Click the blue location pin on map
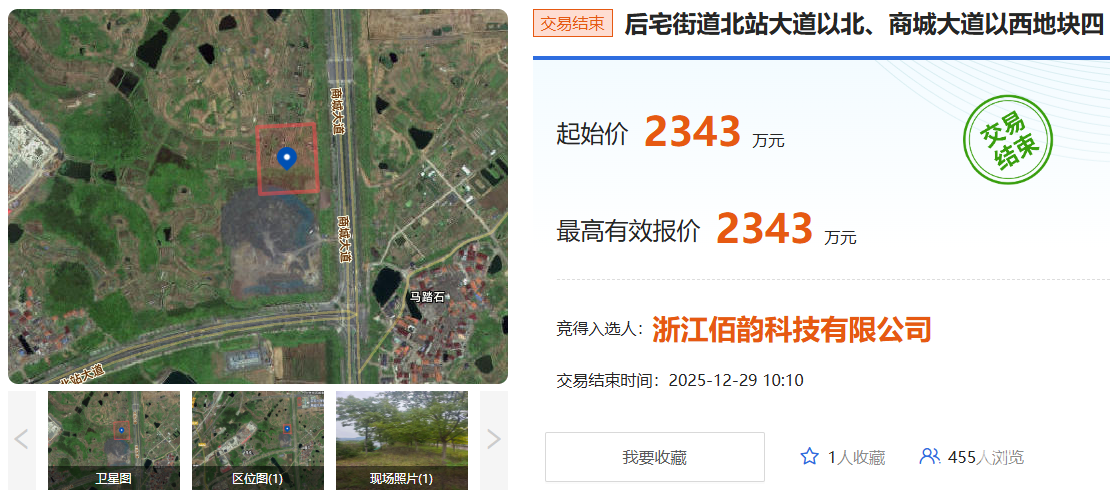 coord(286,159)
